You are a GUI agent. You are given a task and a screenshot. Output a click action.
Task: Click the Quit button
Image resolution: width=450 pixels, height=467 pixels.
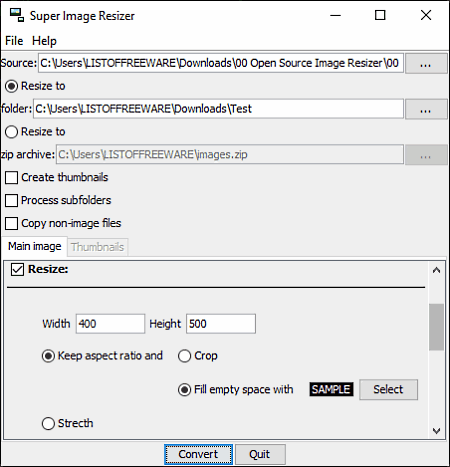(260, 454)
